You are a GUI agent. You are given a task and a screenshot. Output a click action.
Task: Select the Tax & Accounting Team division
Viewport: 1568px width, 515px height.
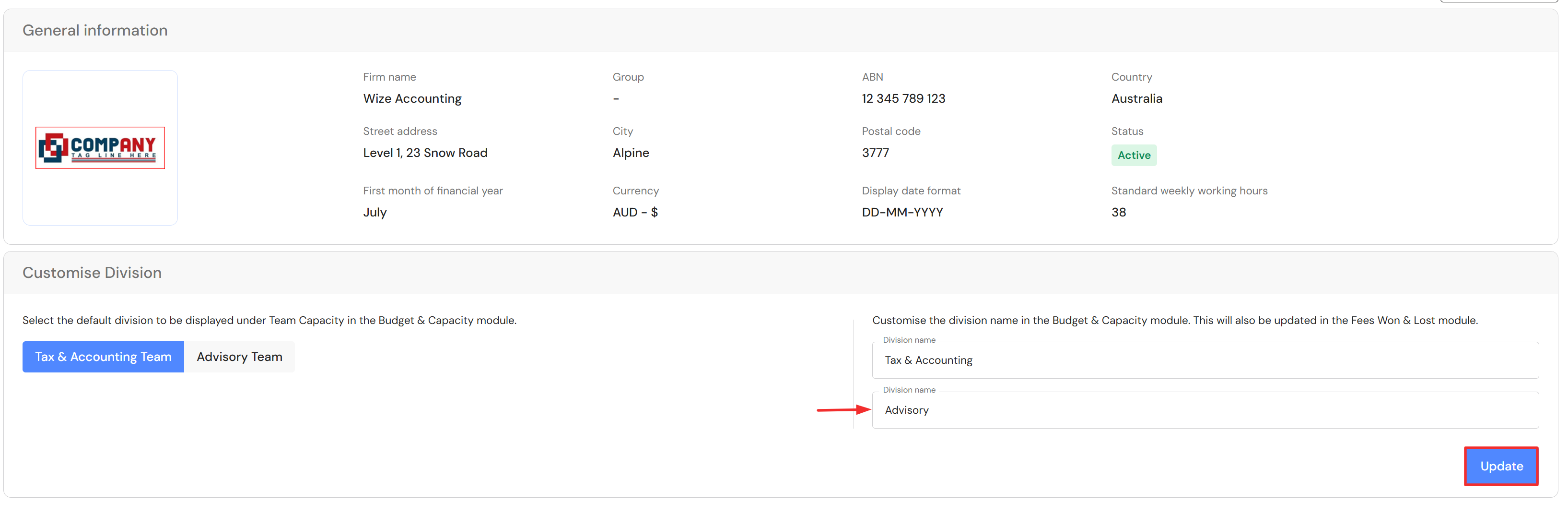pyautogui.click(x=103, y=357)
